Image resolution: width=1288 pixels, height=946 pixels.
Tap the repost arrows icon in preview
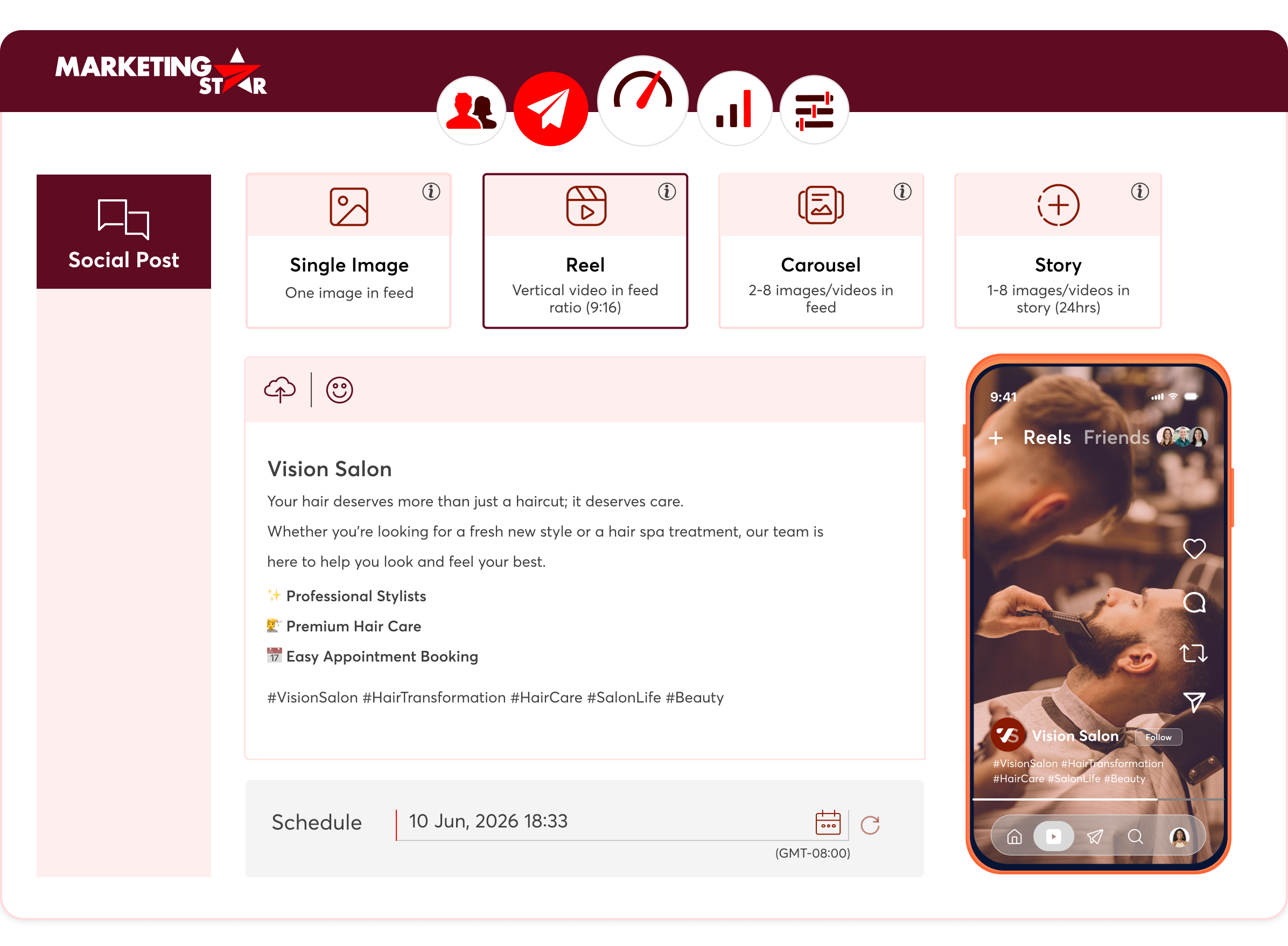coord(1194,653)
